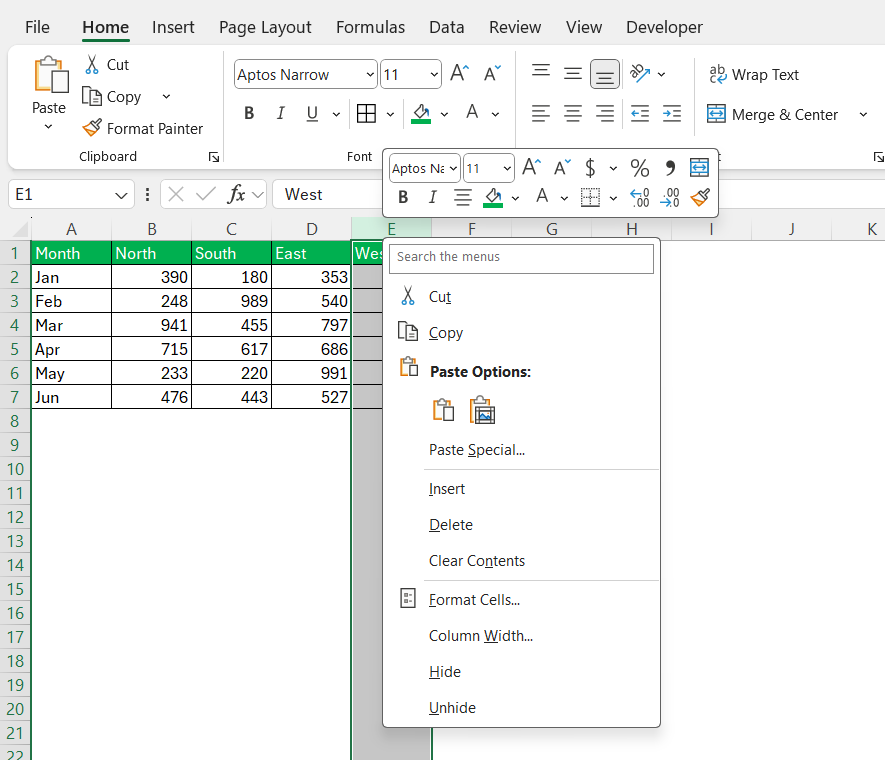Click Format Painter in mini toolbar
This screenshot has height=760, width=885.
[700, 197]
